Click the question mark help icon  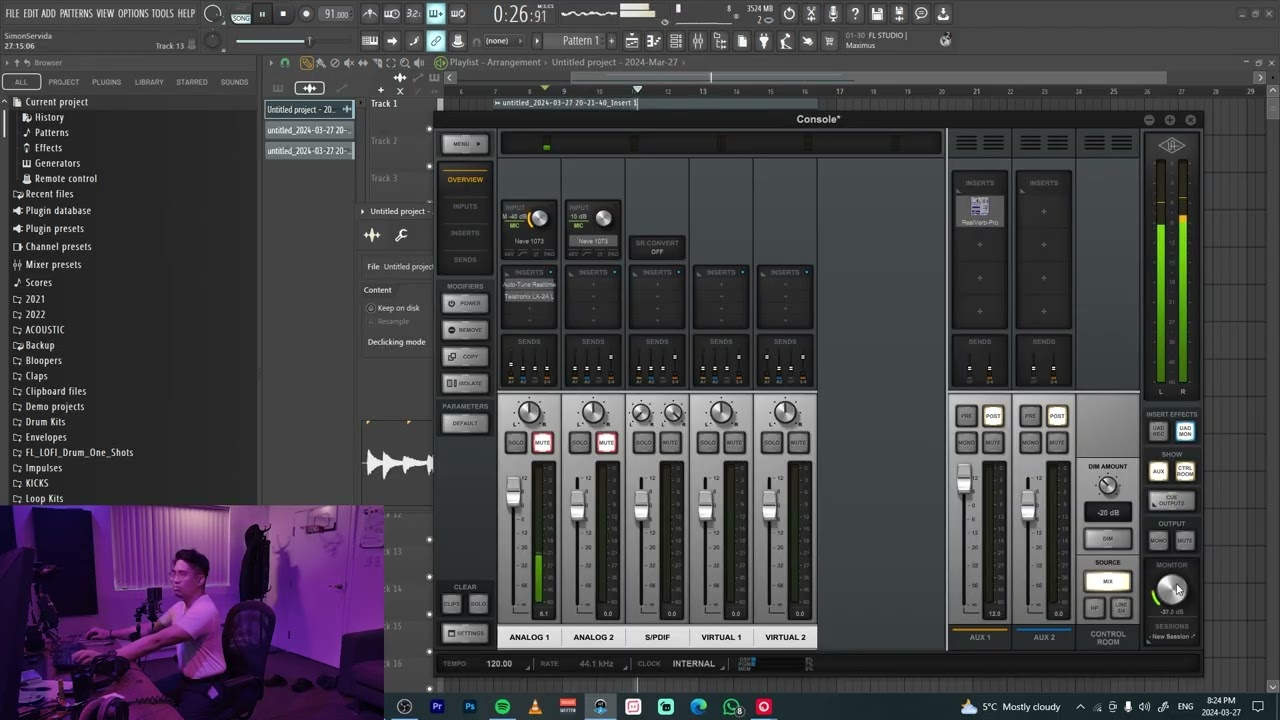pyautogui.click(x=855, y=14)
